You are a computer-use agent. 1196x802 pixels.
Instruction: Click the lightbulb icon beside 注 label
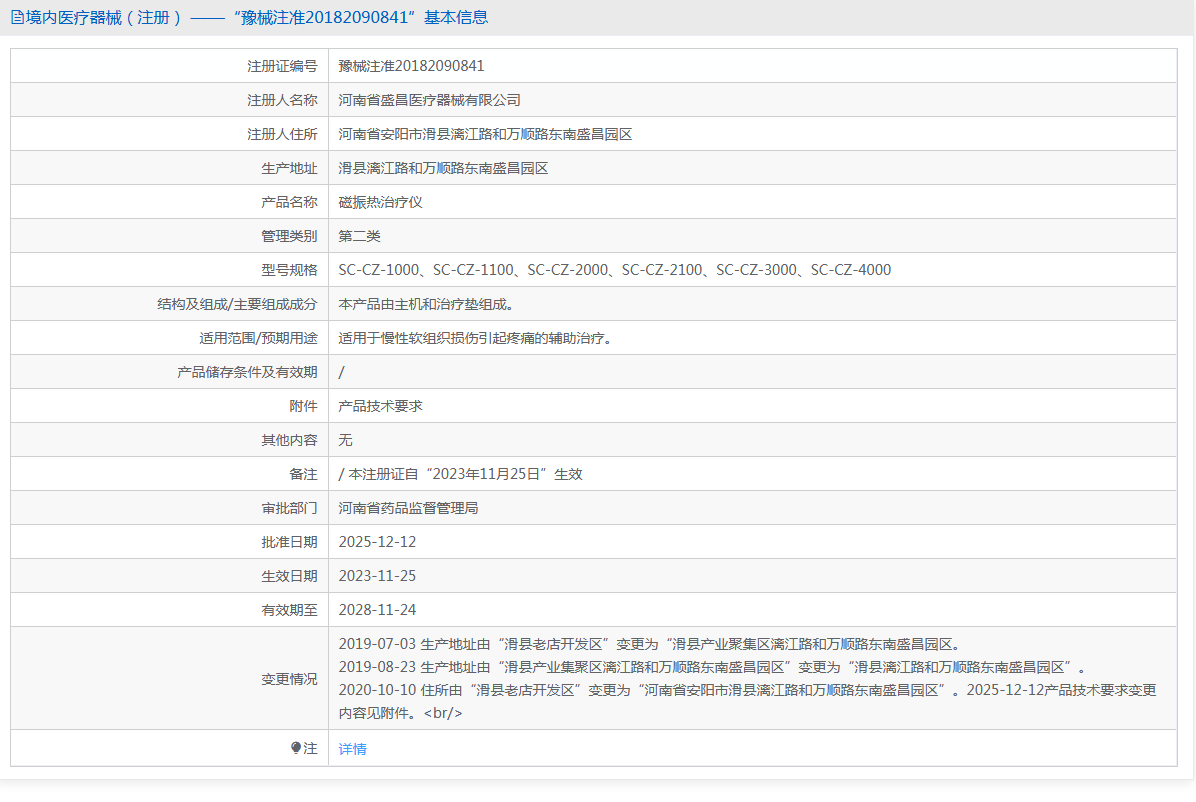(x=296, y=748)
